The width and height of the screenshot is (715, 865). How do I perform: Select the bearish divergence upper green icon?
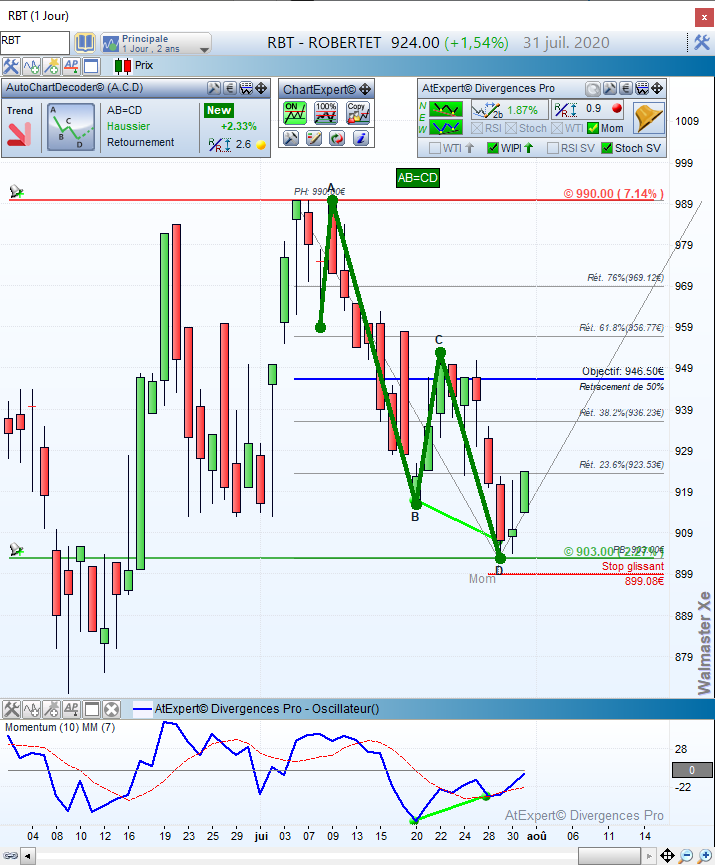[446, 109]
